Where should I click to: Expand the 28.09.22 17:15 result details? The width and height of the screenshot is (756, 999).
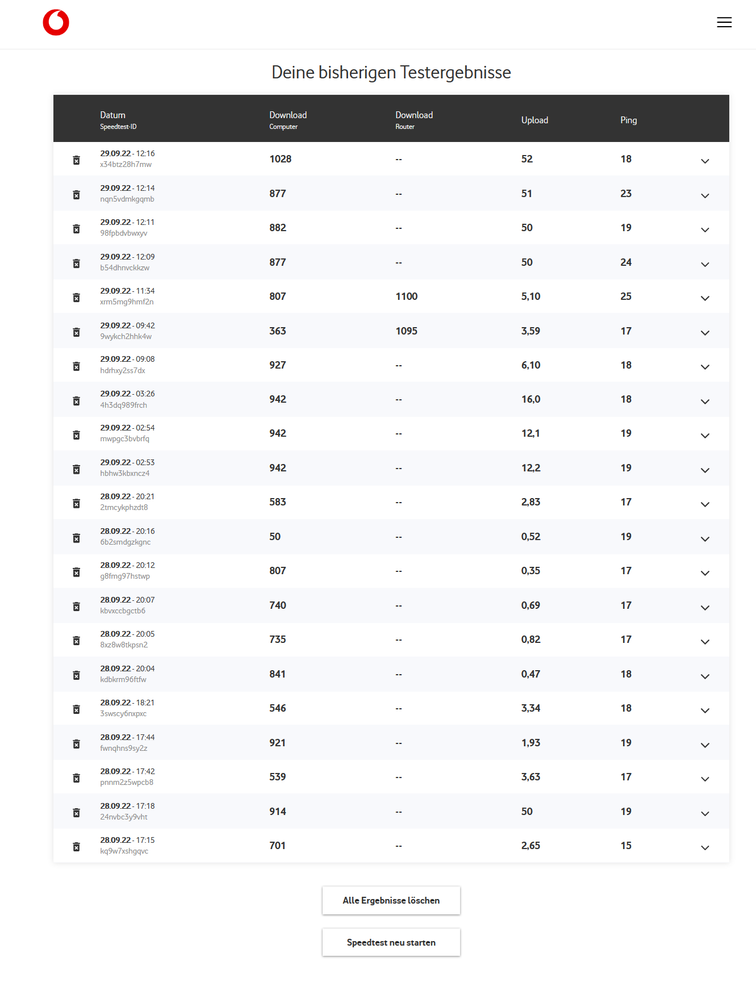click(x=705, y=848)
